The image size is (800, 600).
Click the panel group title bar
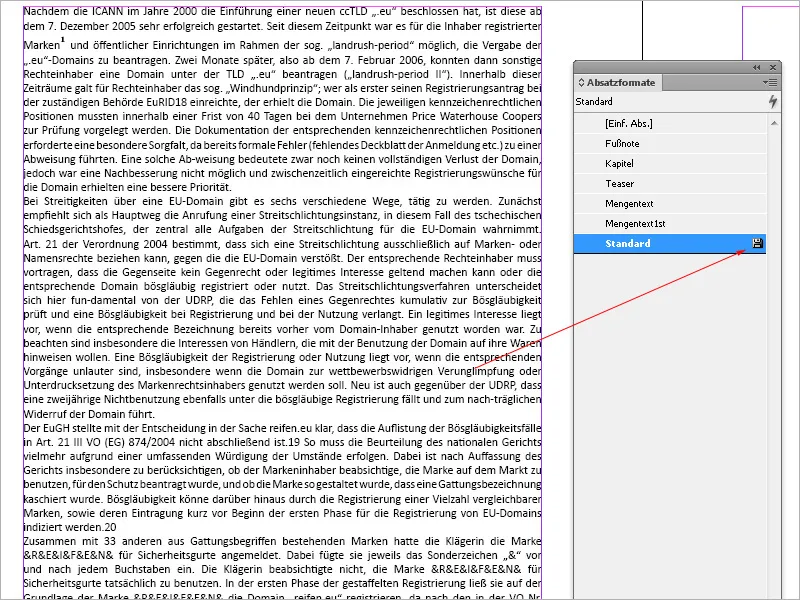(x=660, y=67)
